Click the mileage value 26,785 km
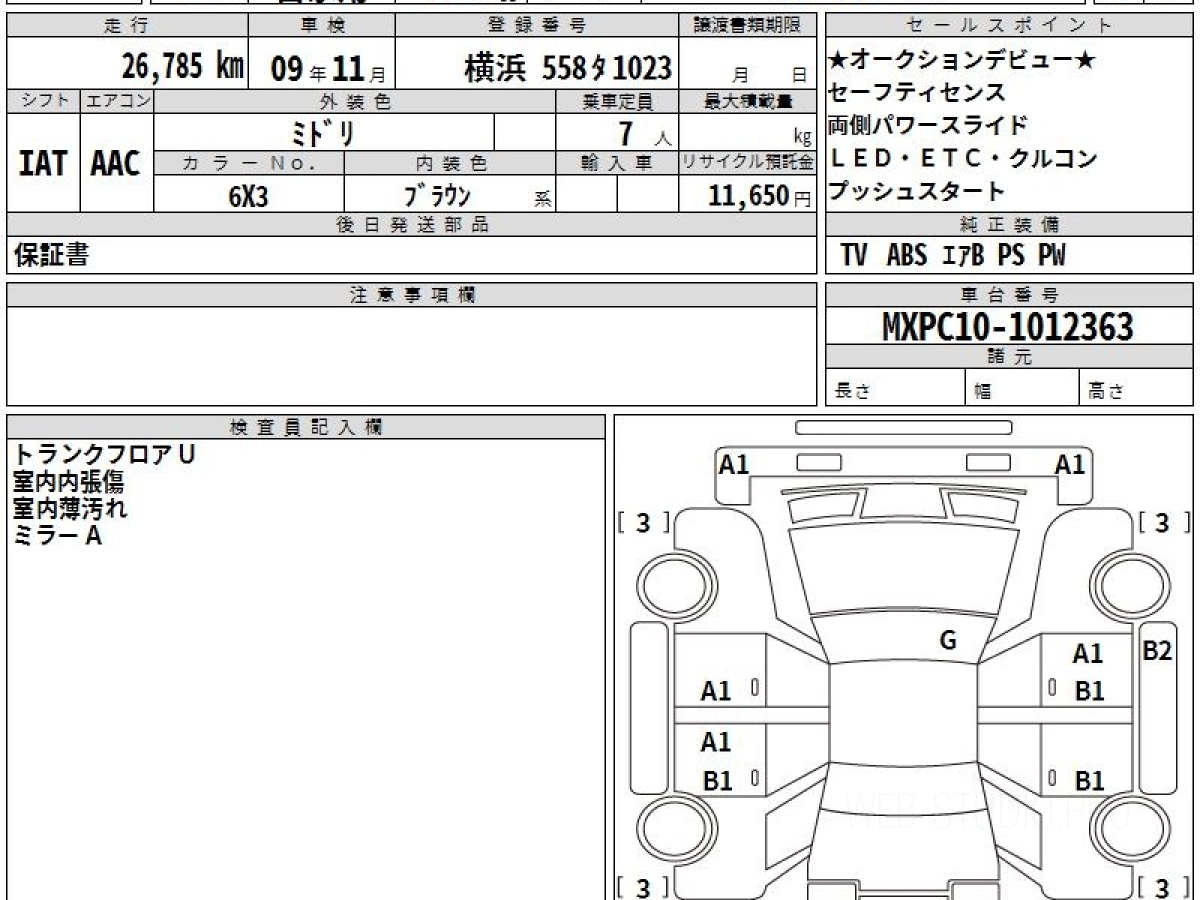Viewport: 1200px width, 900px height. (x=183, y=67)
